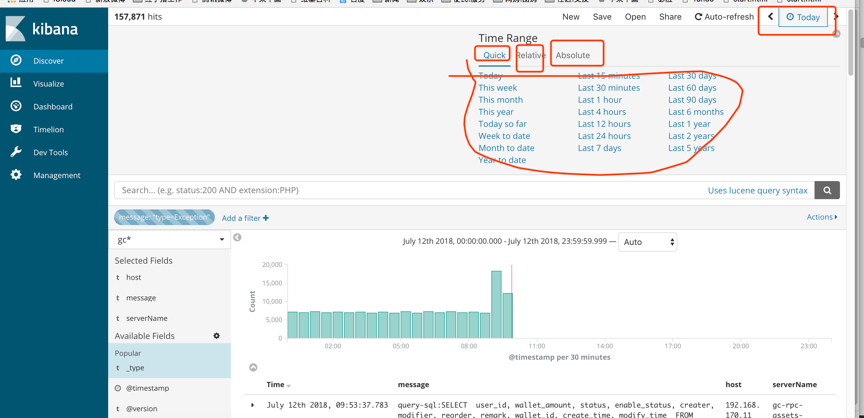The image size is (864, 418).
Task: Select 'This year' time range
Action: point(496,112)
